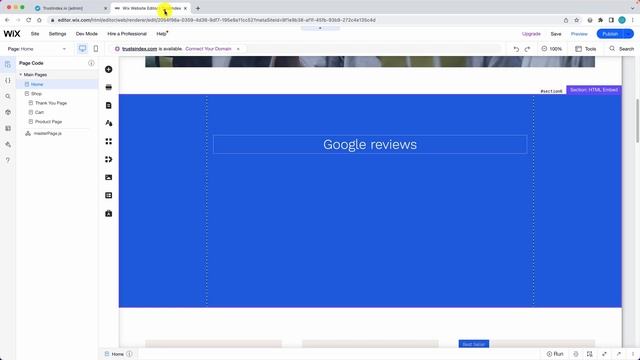Open the packages icon in code sidebar
The height and width of the screenshot is (360, 640).
[x=8, y=112]
